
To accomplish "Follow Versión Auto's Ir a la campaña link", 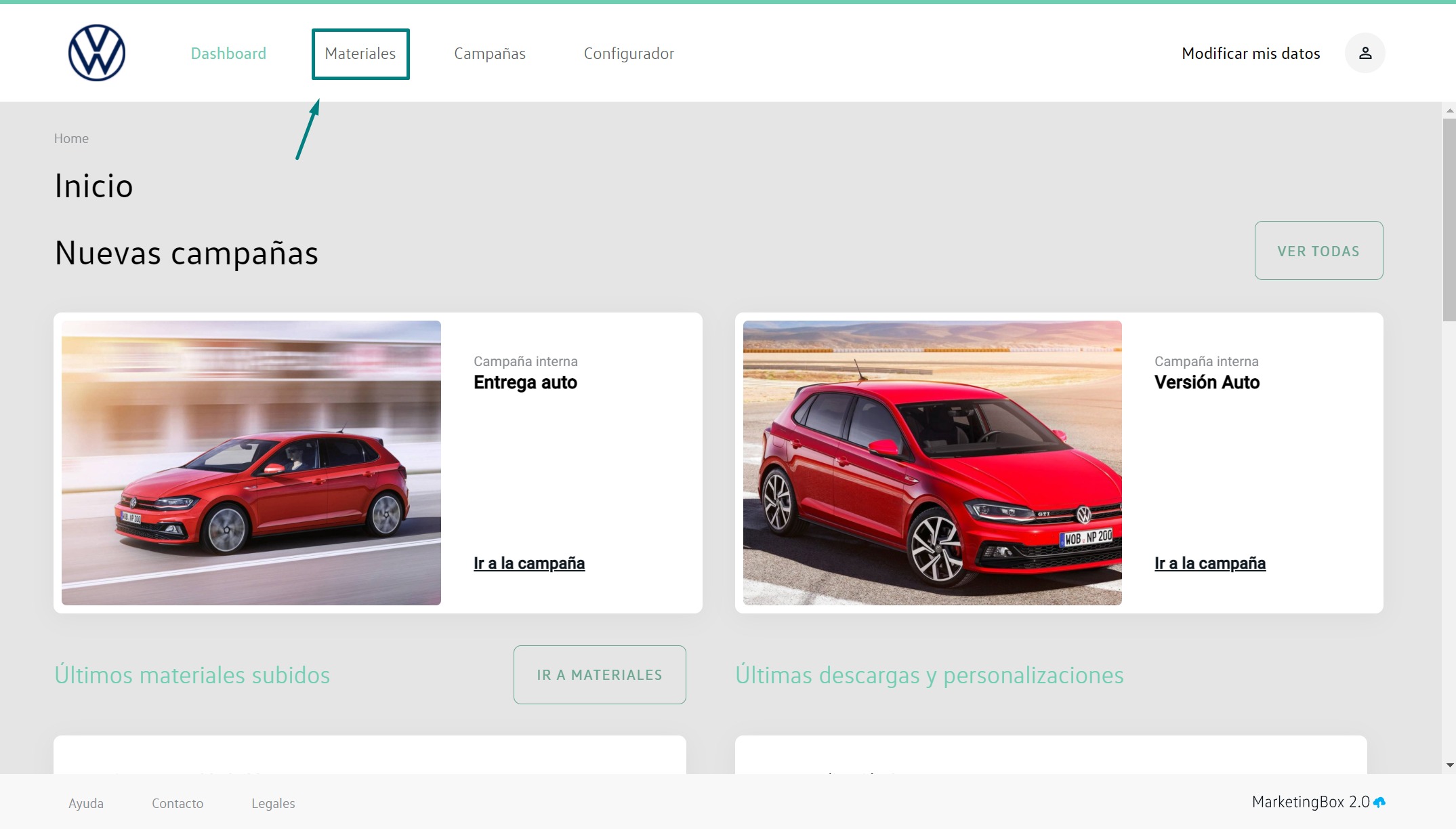I will 1209,563.
